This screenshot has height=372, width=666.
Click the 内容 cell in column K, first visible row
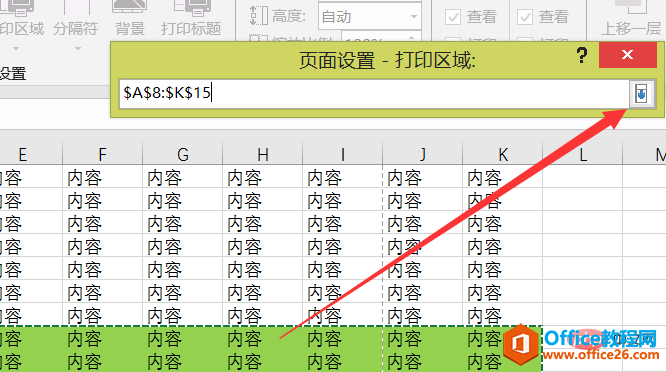pos(502,177)
